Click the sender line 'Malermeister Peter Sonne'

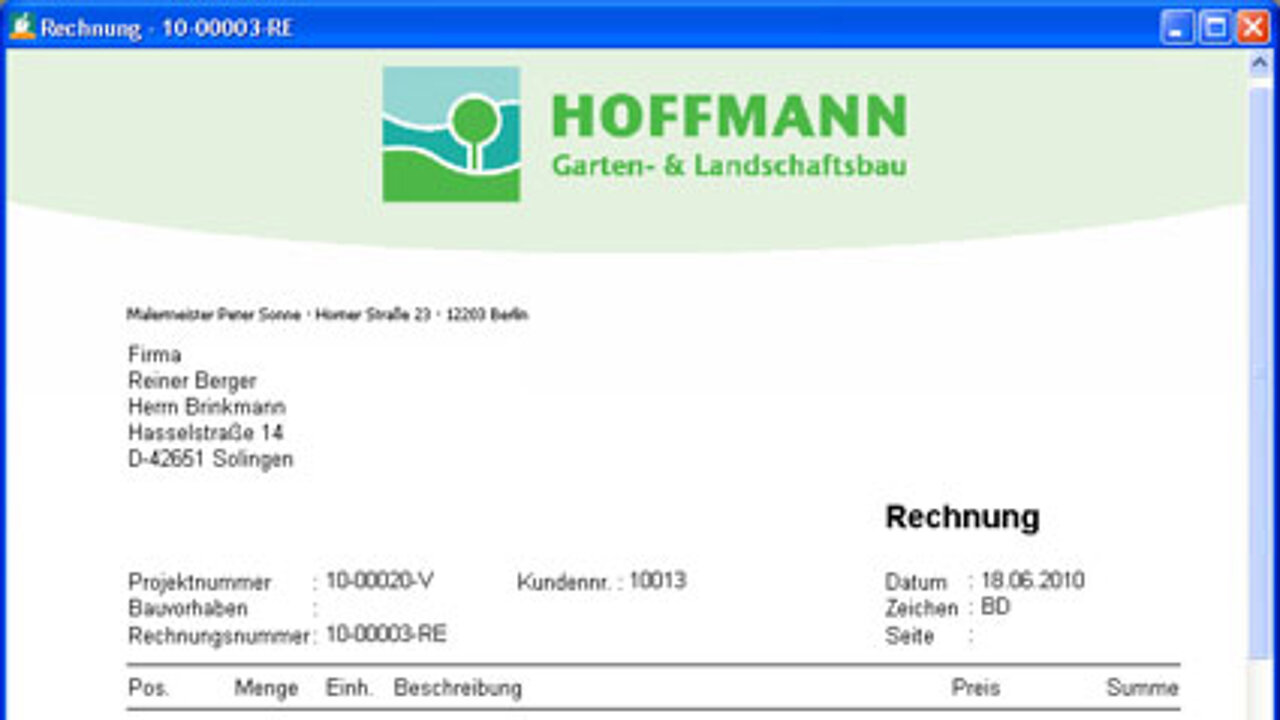tap(214, 315)
